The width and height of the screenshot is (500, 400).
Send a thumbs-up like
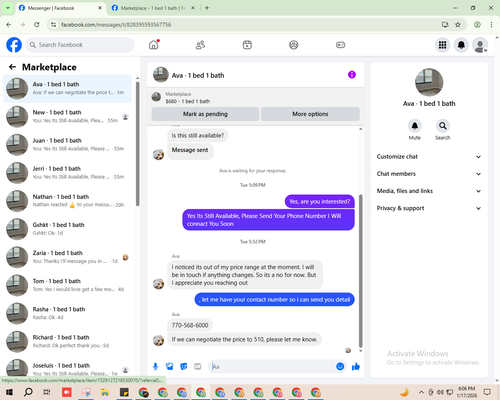tap(356, 367)
